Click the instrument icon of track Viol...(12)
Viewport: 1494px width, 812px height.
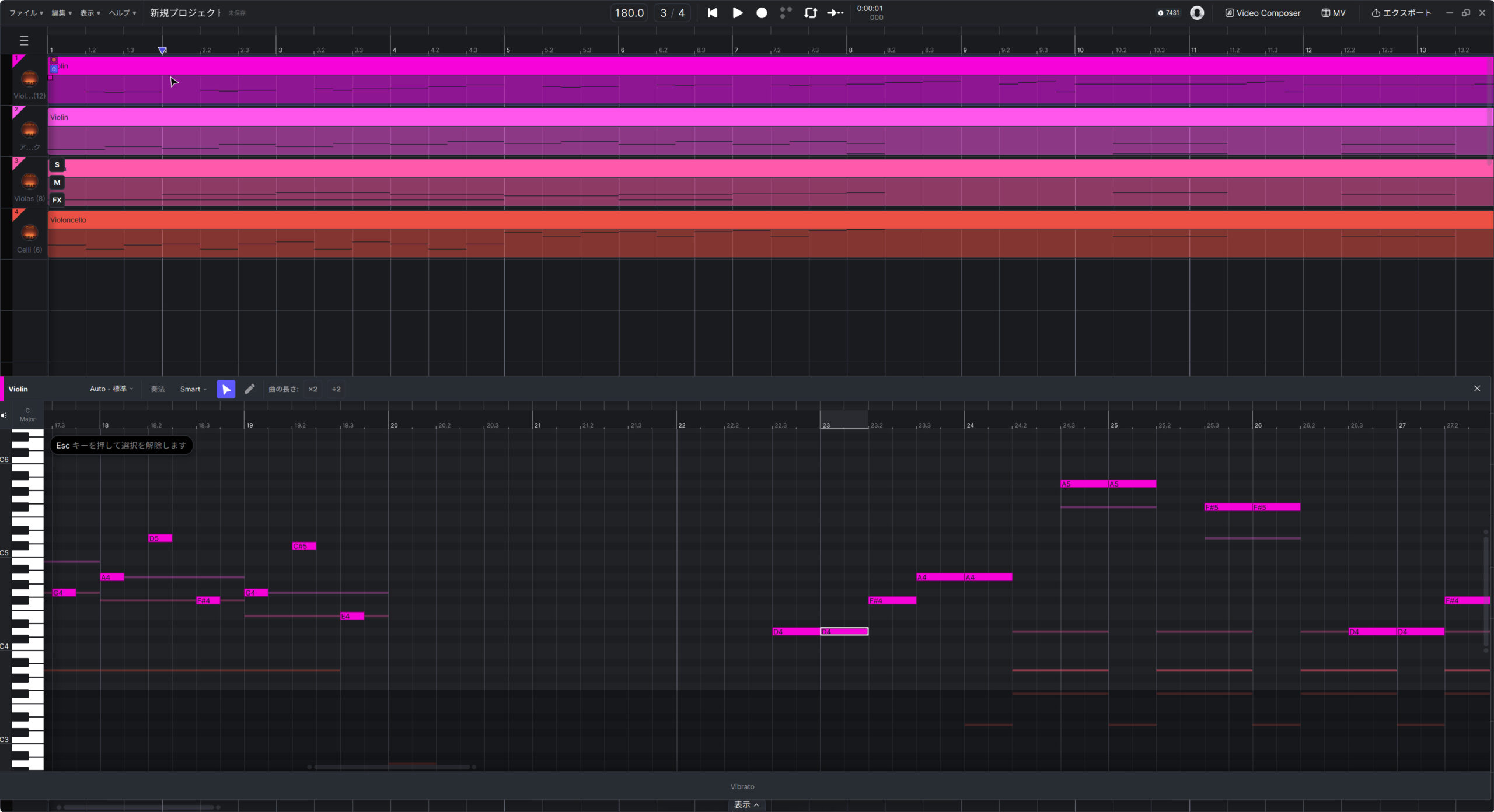point(29,78)
